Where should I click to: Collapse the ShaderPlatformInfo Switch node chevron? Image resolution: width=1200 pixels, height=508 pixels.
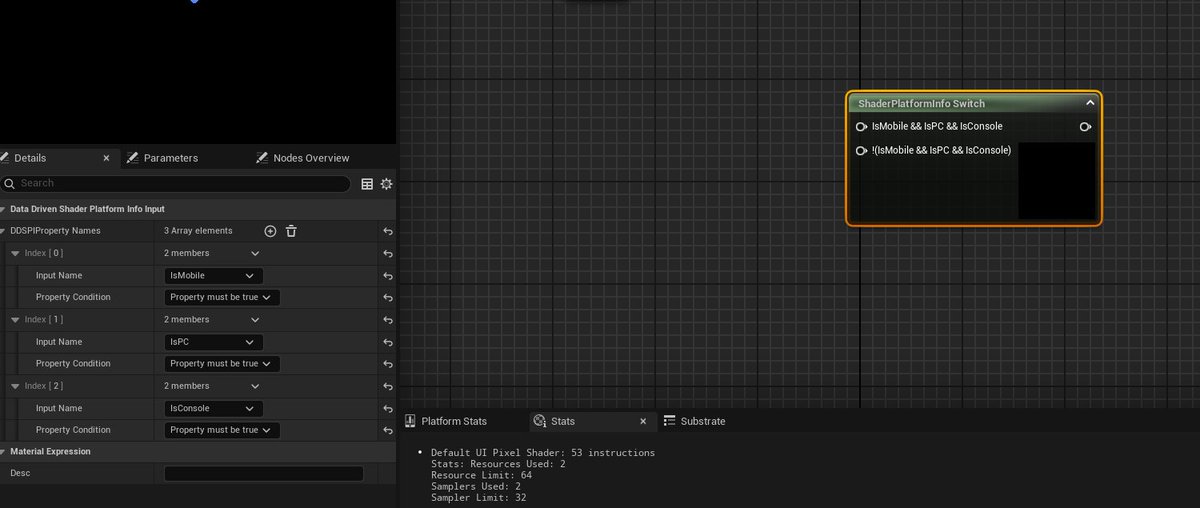click(1090, 103)
